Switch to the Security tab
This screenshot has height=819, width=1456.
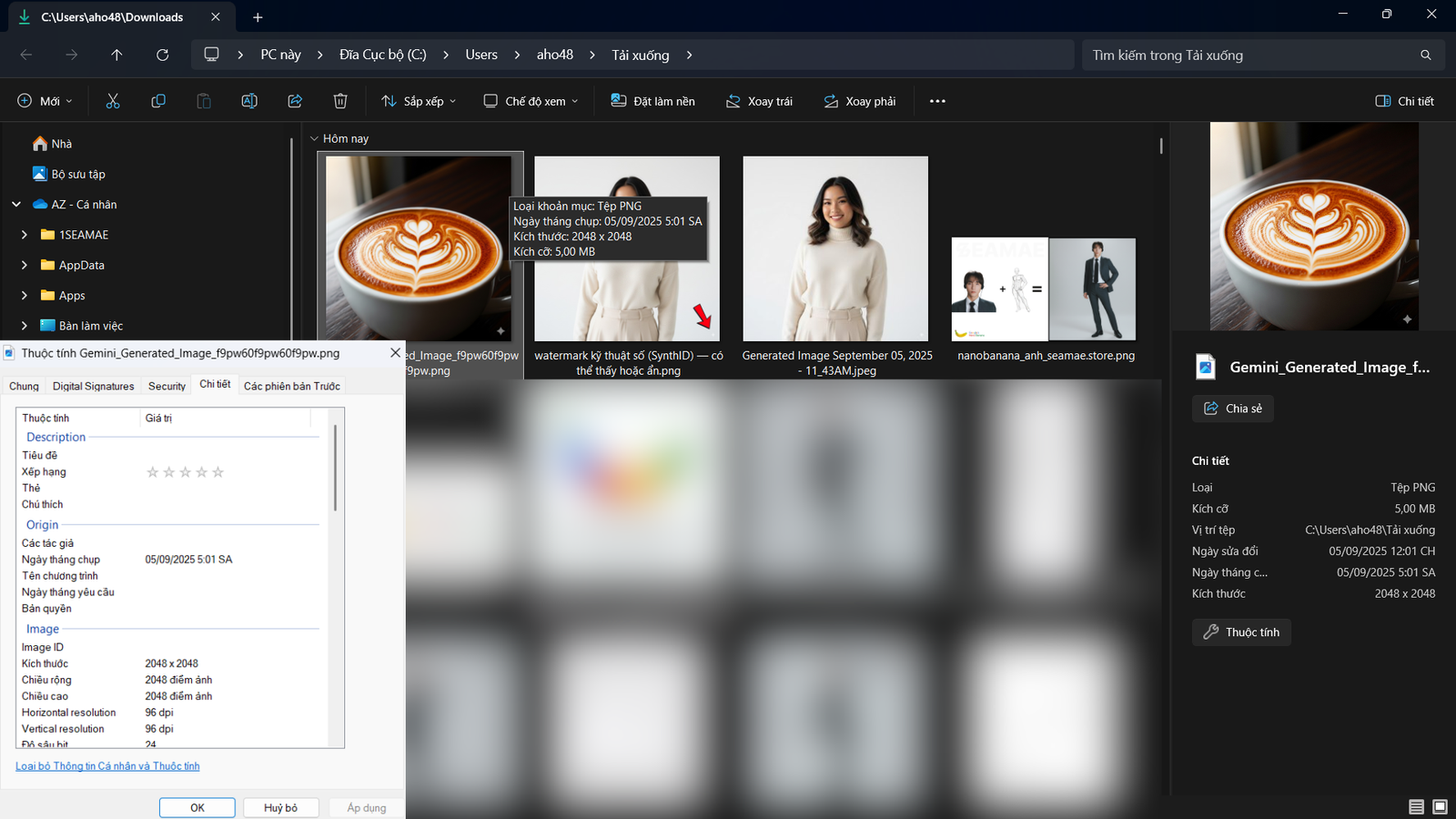pos(167,386)
